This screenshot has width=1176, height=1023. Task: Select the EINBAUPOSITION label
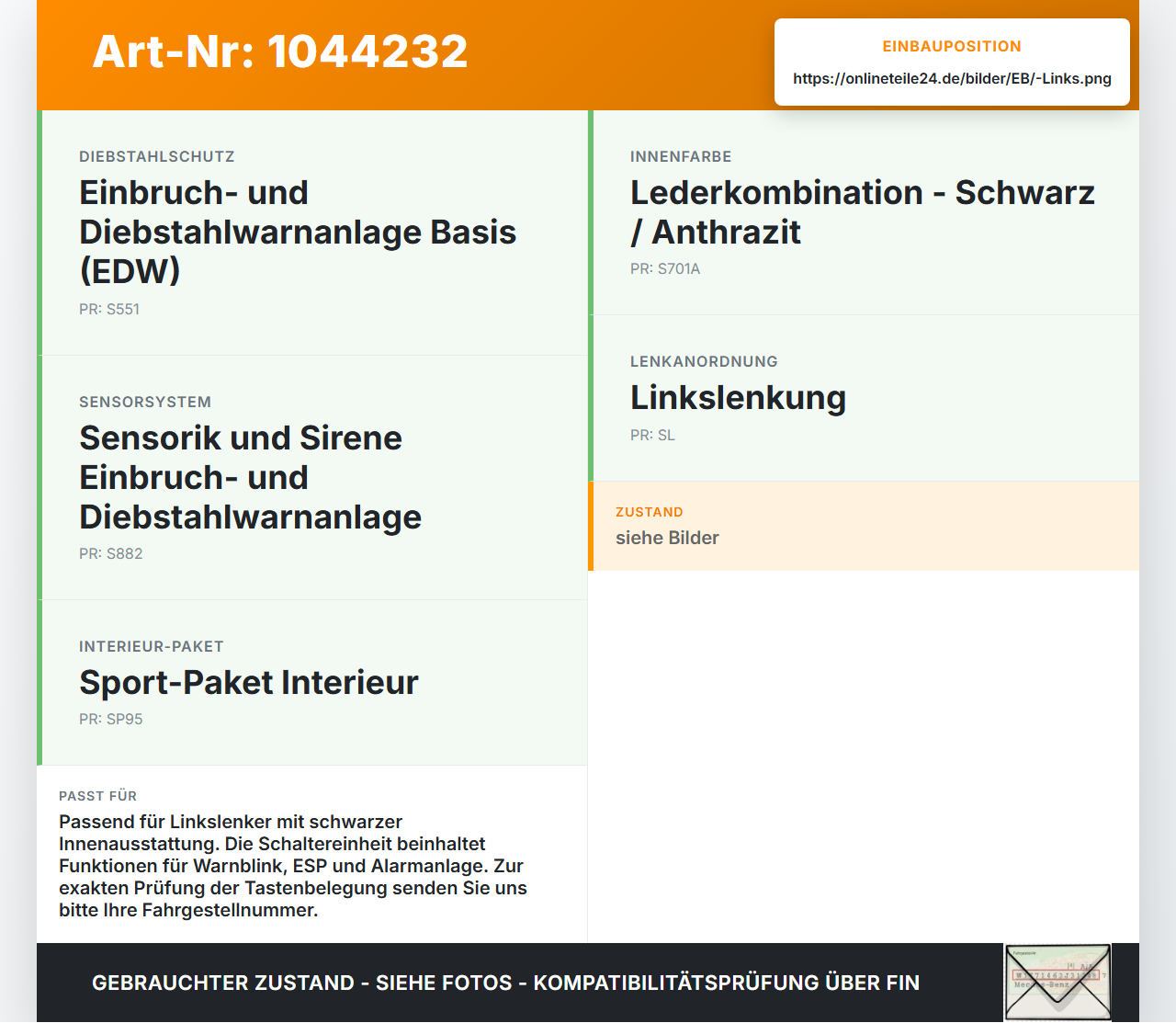click(952, 47)
